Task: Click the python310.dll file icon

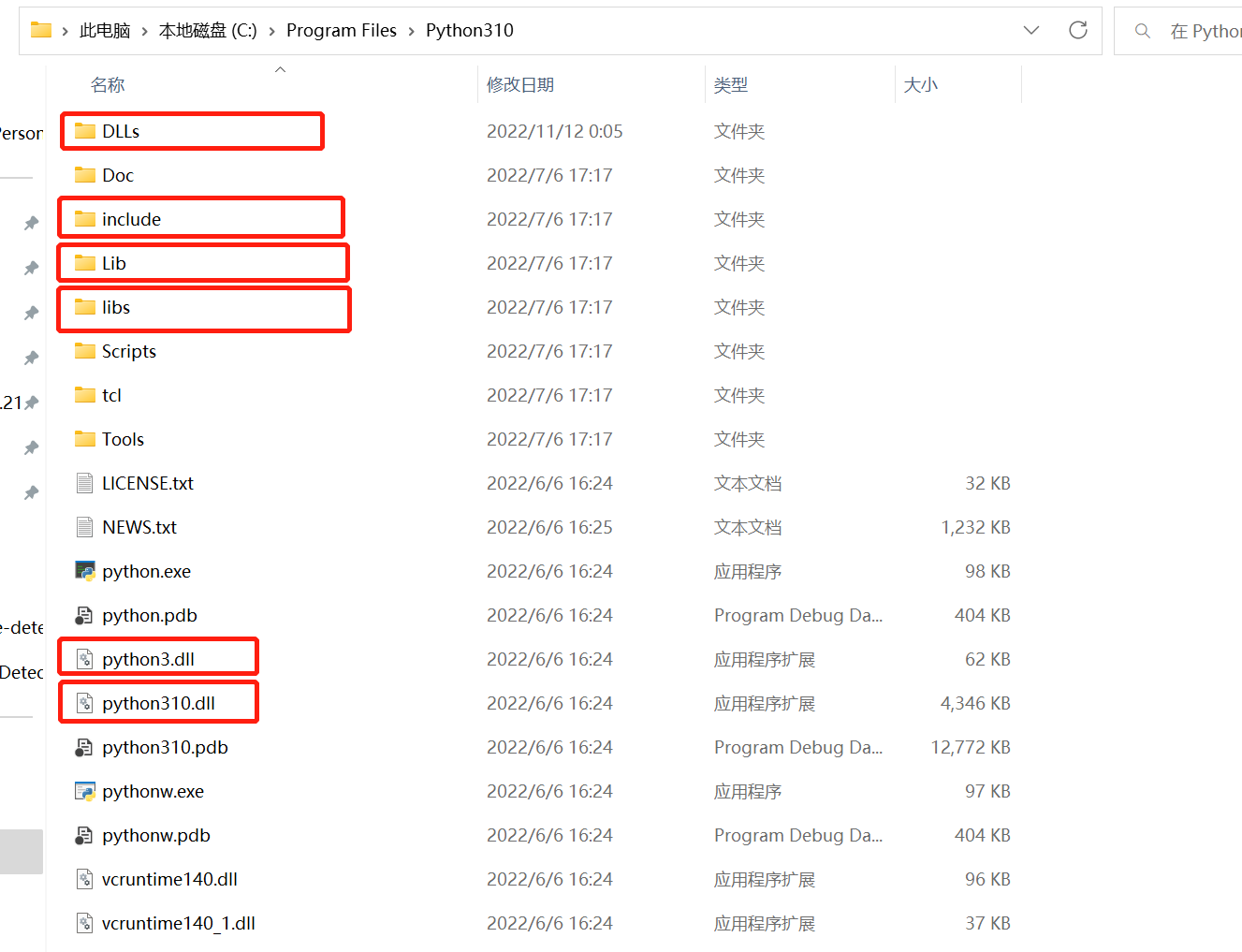Action: [x=85, y=703]
